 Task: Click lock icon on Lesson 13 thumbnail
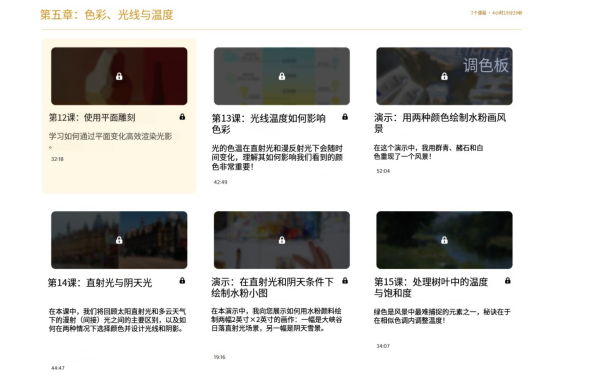pyautogui.click(x=282, y=77)
